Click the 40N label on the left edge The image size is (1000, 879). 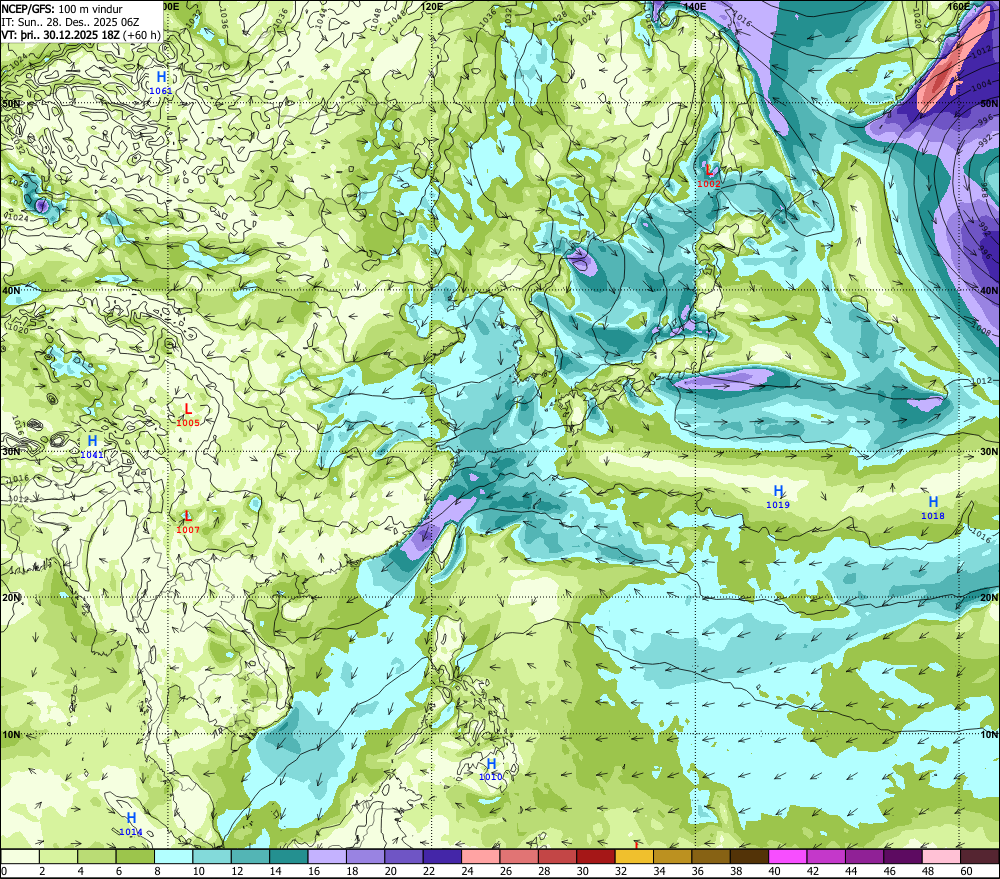pos(11,290)
